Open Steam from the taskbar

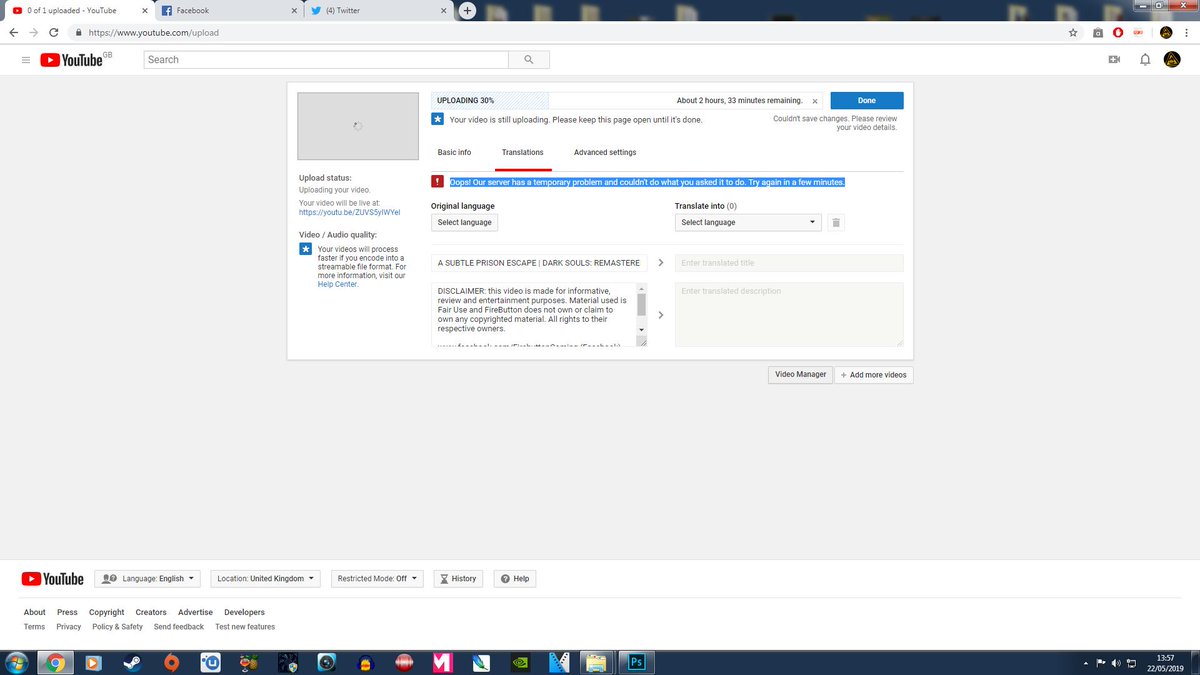pos(132,662)
